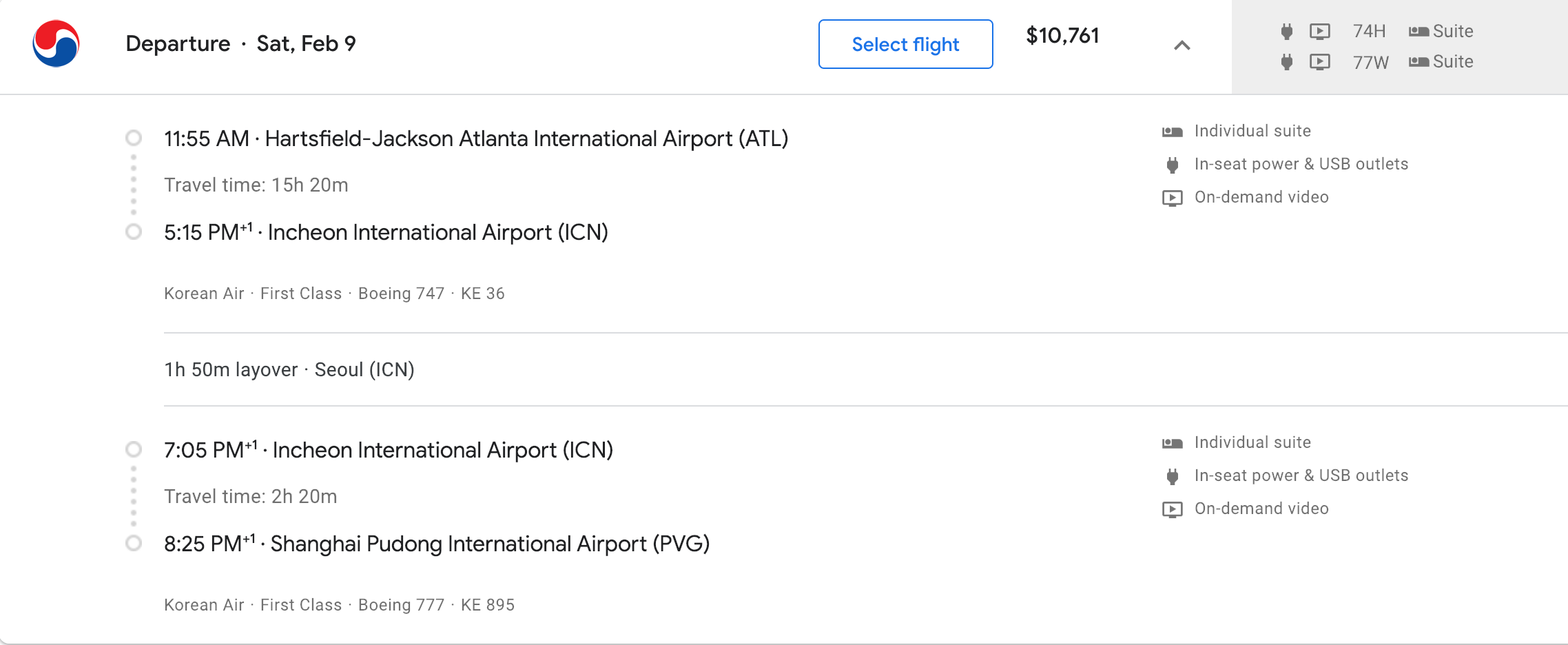Click the Suite bed icon beside 74H

tap(1419, 32)
